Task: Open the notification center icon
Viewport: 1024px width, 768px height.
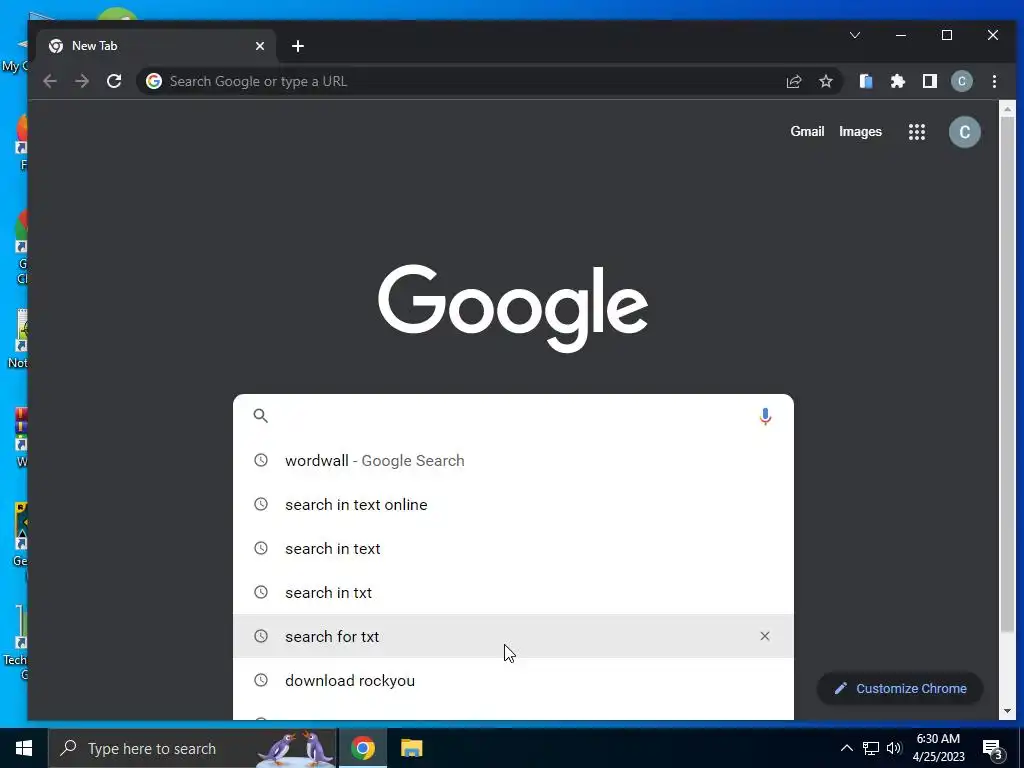Action: [993, 749]
